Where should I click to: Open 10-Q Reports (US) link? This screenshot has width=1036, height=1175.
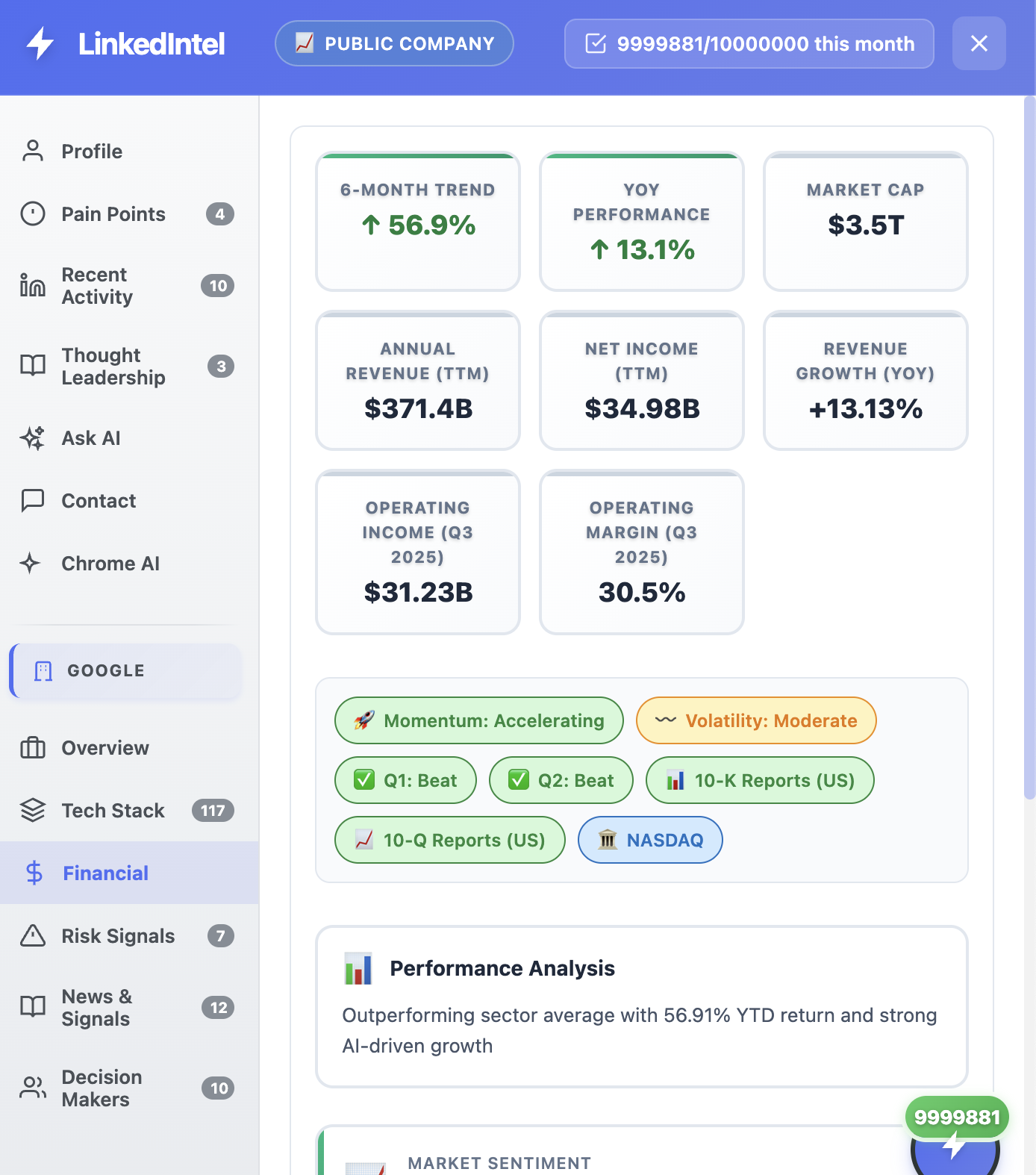click(x=450, y=840)
